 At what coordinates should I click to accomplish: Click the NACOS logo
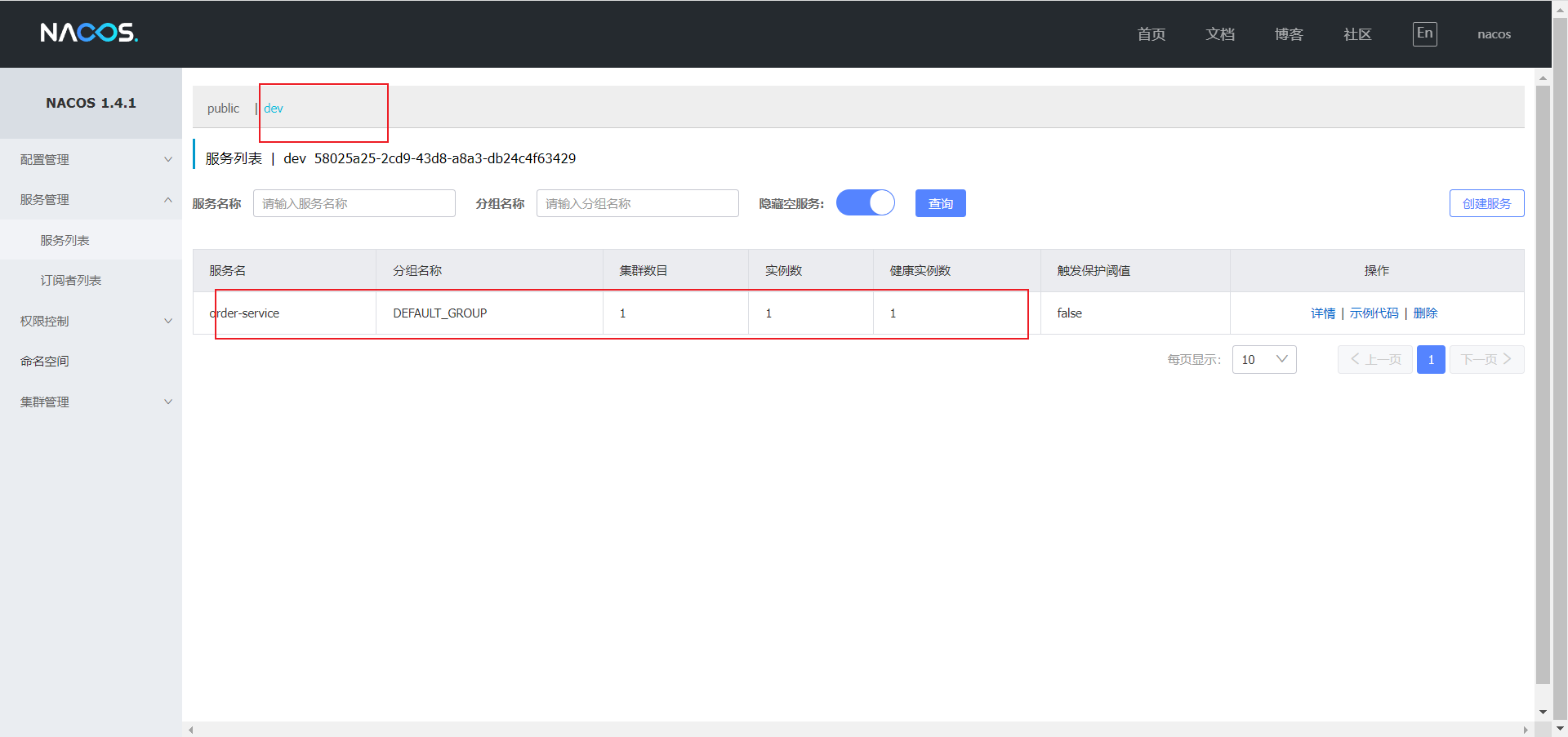(89, 33)
